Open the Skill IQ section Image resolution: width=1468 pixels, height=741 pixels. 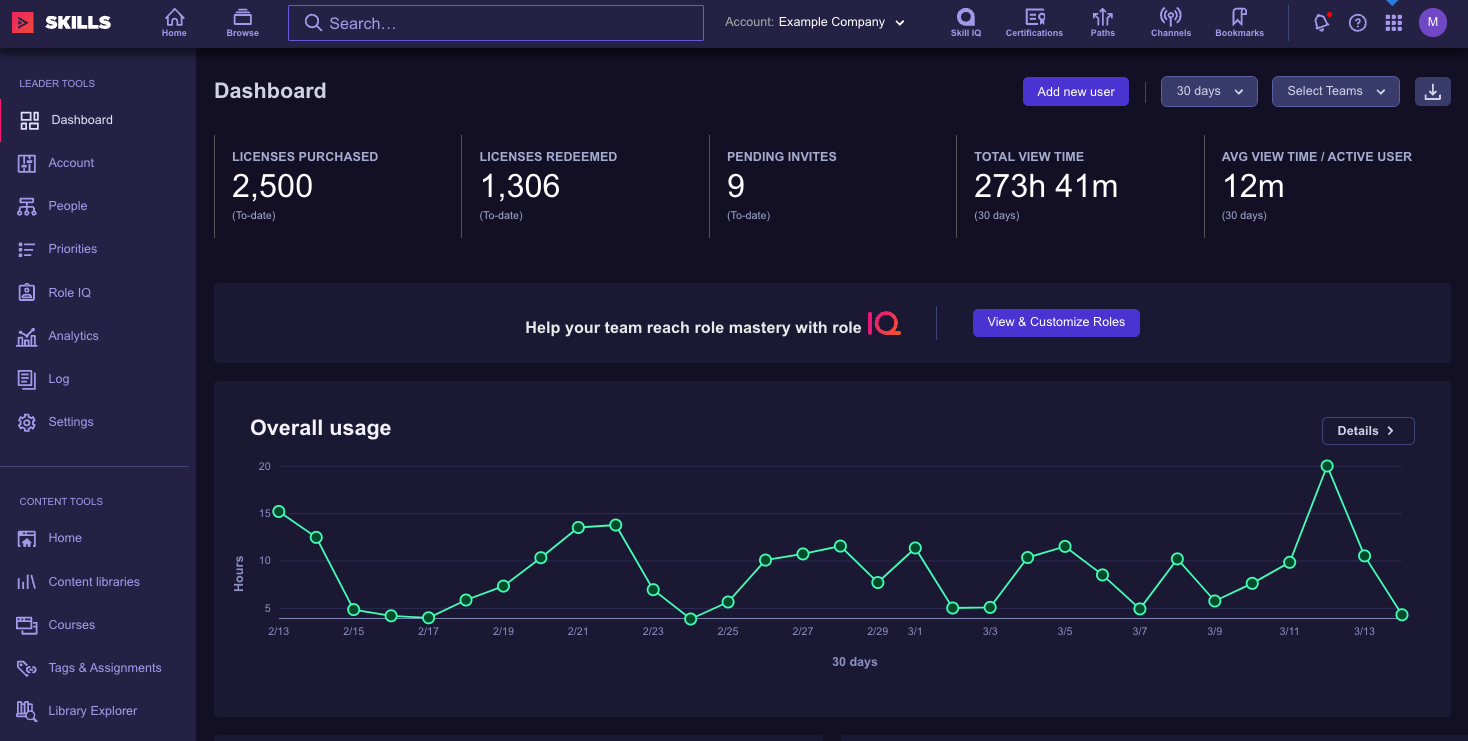coord(964,22)
